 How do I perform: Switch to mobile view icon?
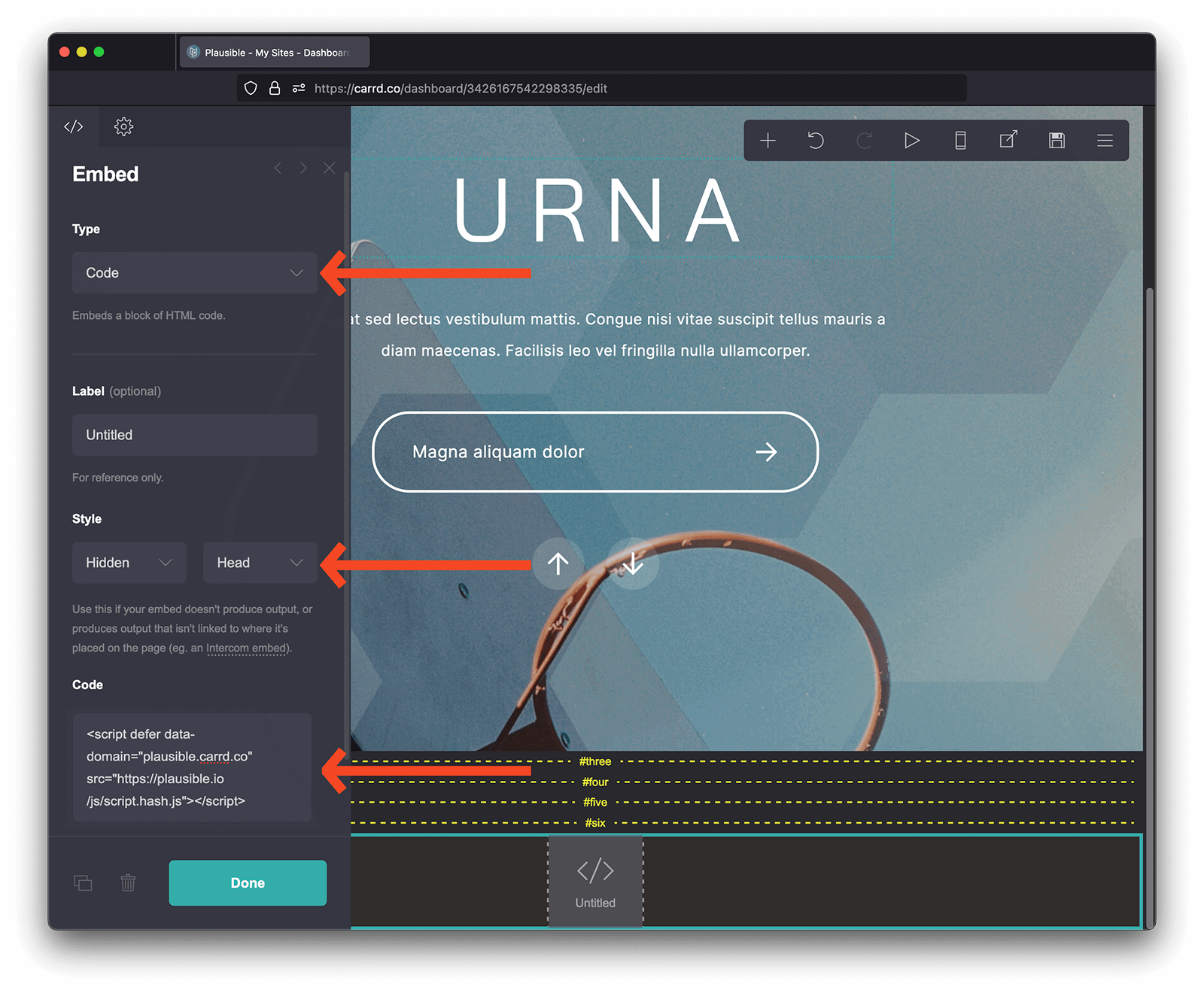tap(960, 141)
